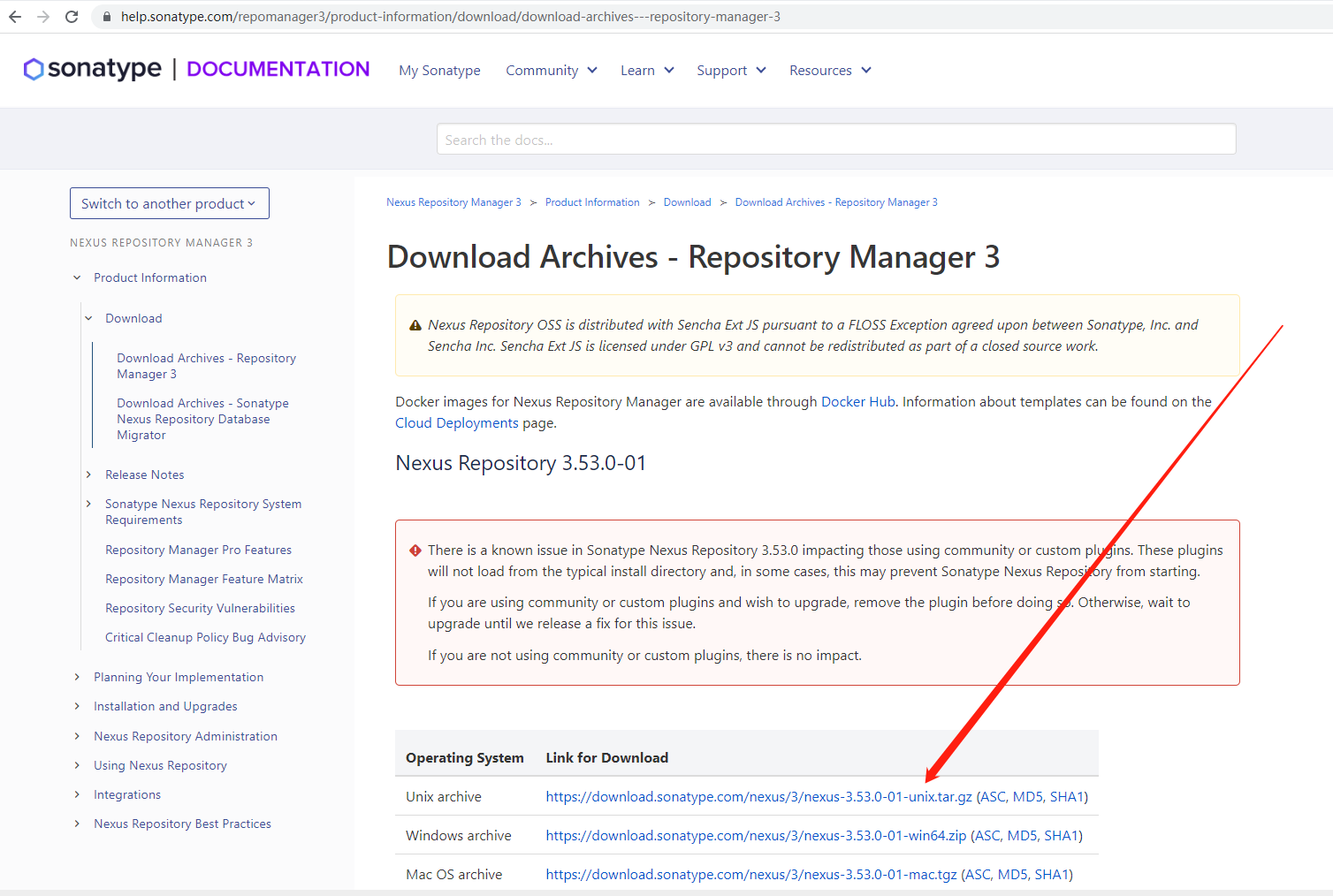Image resolution: width=1333 pixels, height=896 pixels.
Task: Click the padlock site info icon
Action: tap(107, 17)
